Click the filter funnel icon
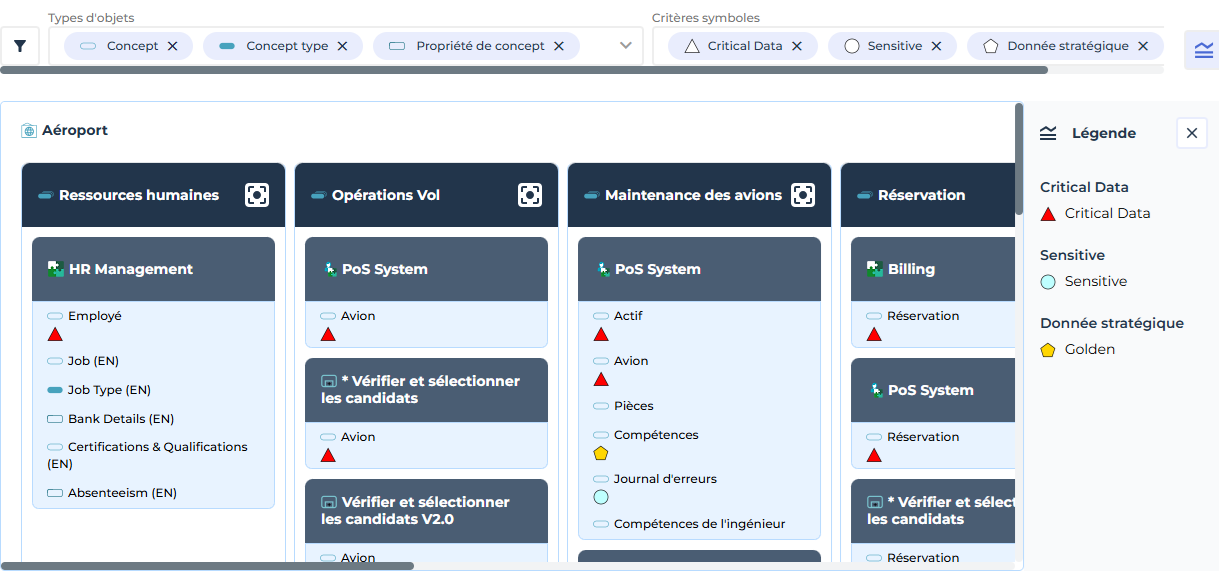 tap(20, 46)
